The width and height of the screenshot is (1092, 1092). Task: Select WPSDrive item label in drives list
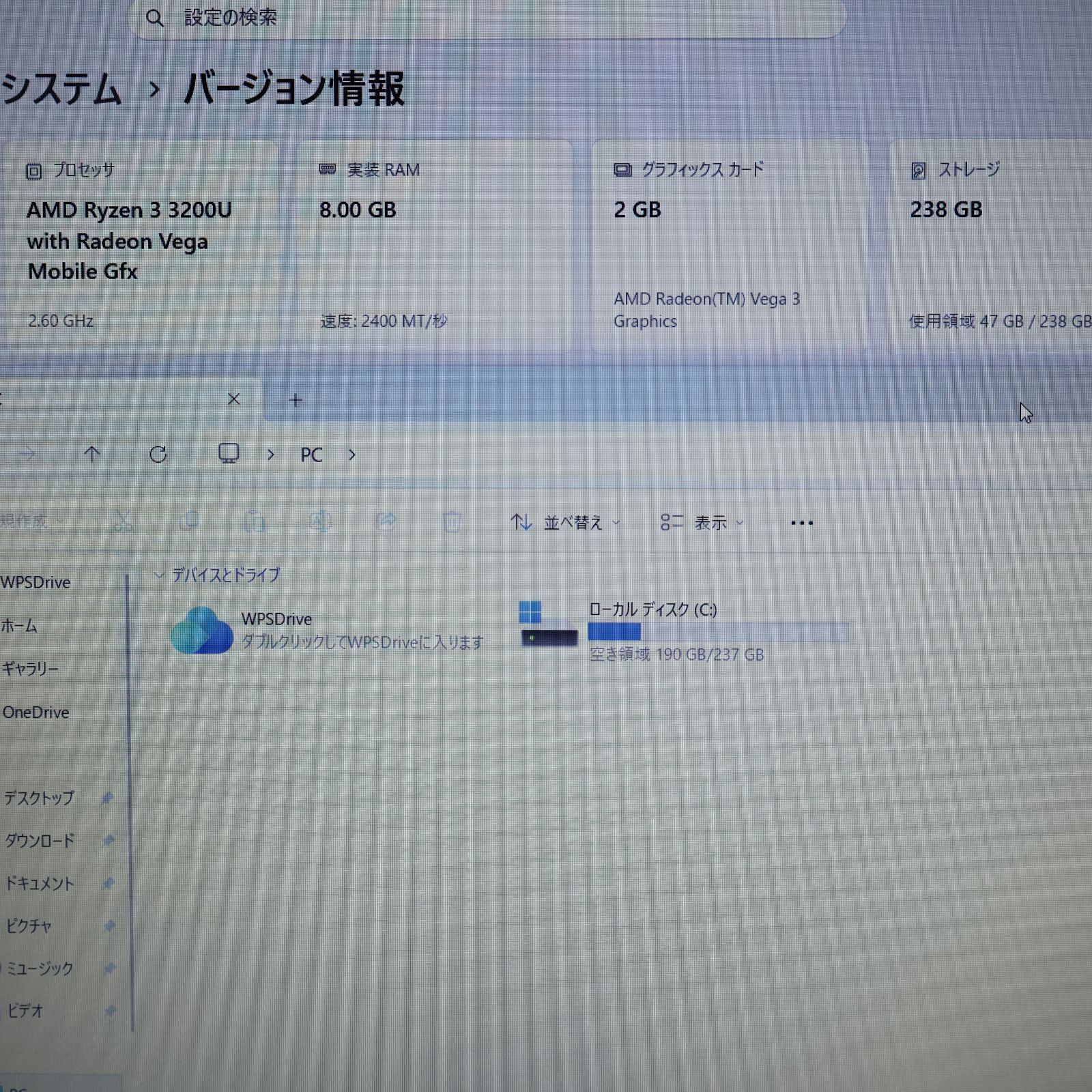click(276, 619)
